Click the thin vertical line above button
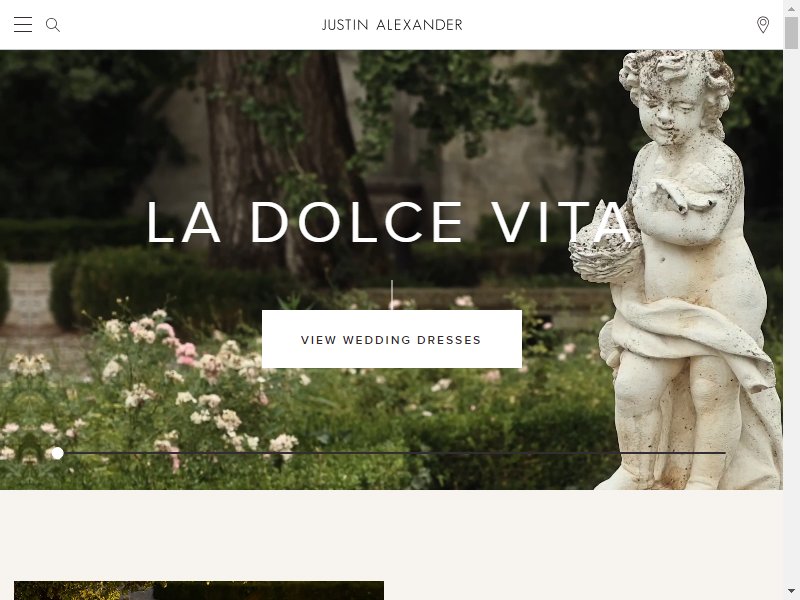 pos(392,294)
